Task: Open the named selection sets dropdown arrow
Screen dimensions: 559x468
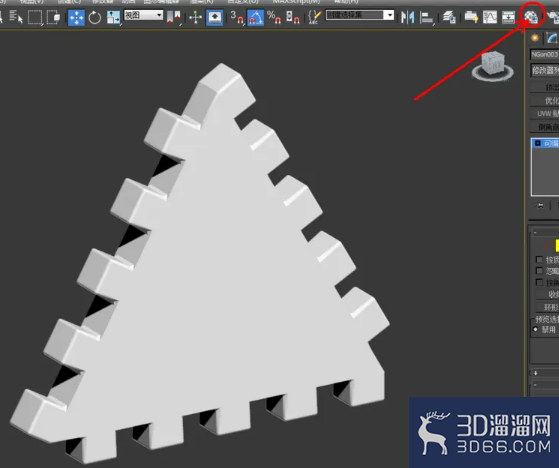Action: [x=389, y=15]
